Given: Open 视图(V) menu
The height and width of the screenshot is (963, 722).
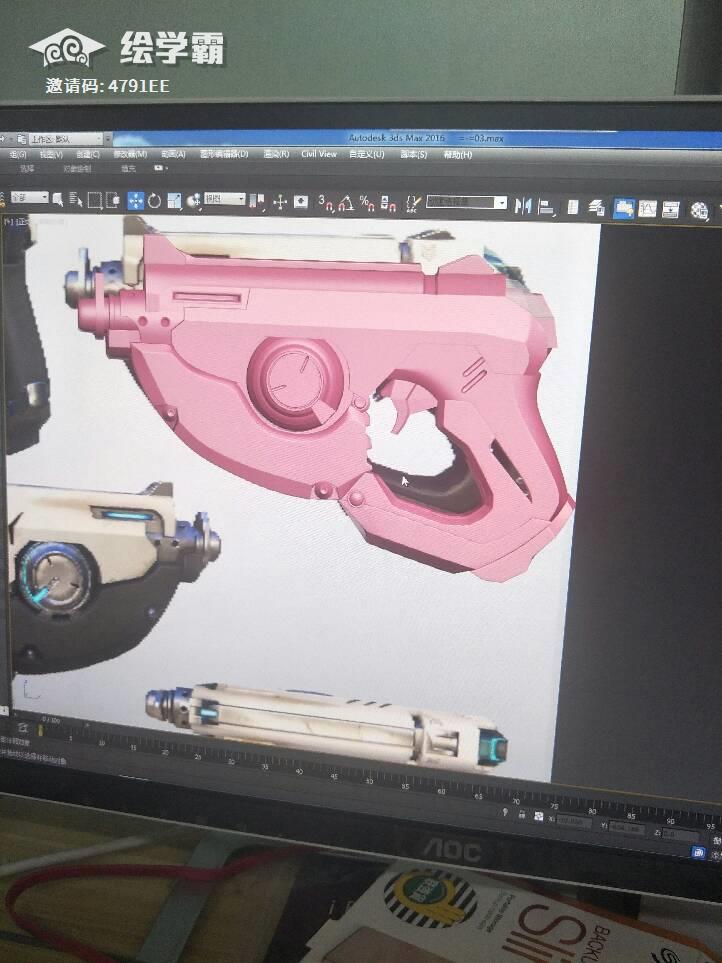Looking at the screenshot, I should click(x=51, y=154).
